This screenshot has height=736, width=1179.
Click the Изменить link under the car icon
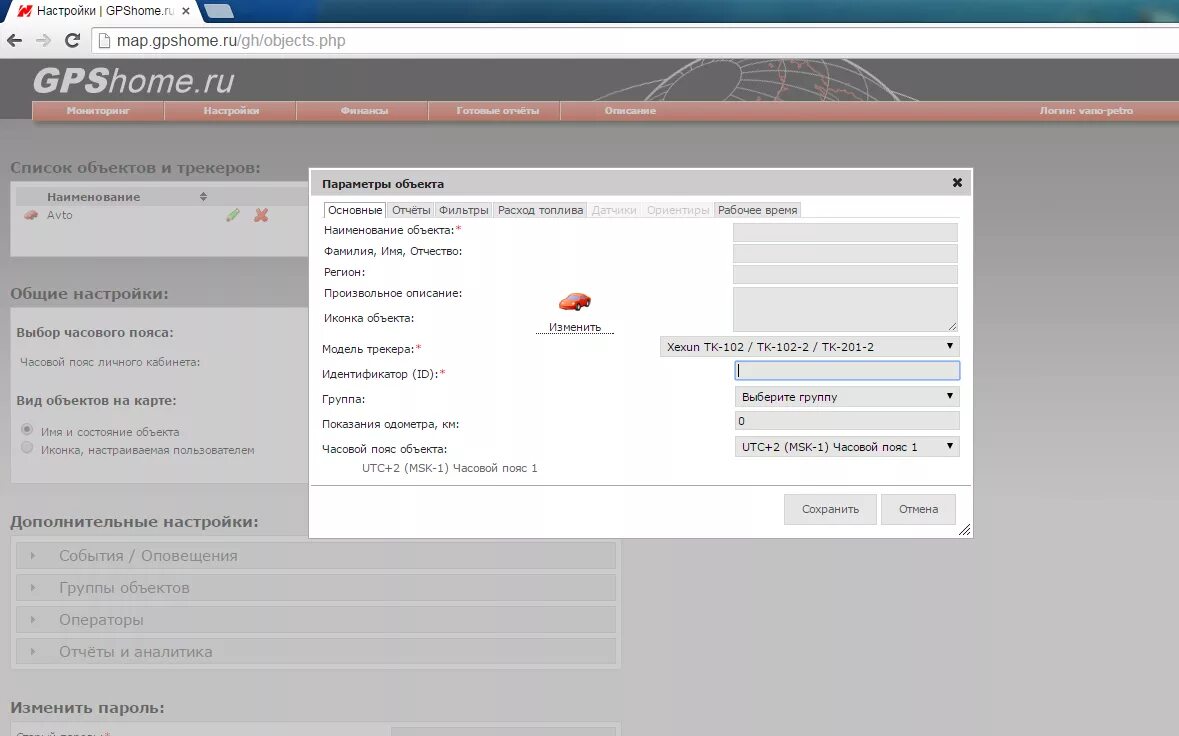coord(574,327)
